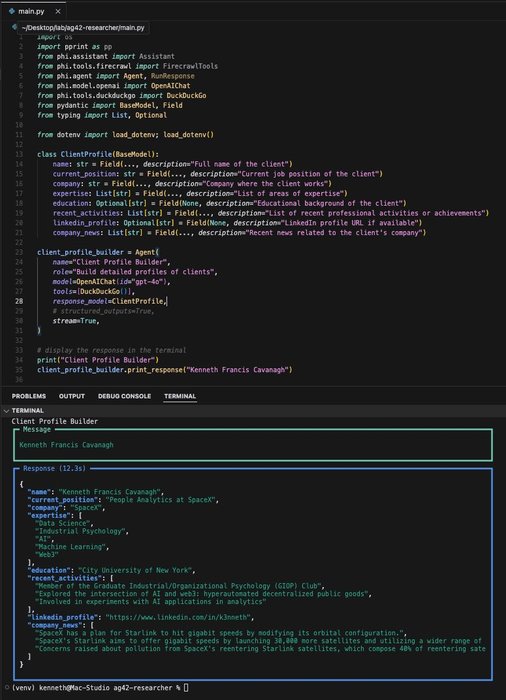Viewport: 506px width, 700px height.
Task: Click 'FirecrawlTools' in the firecrawl import line
Action: point(190,66)
